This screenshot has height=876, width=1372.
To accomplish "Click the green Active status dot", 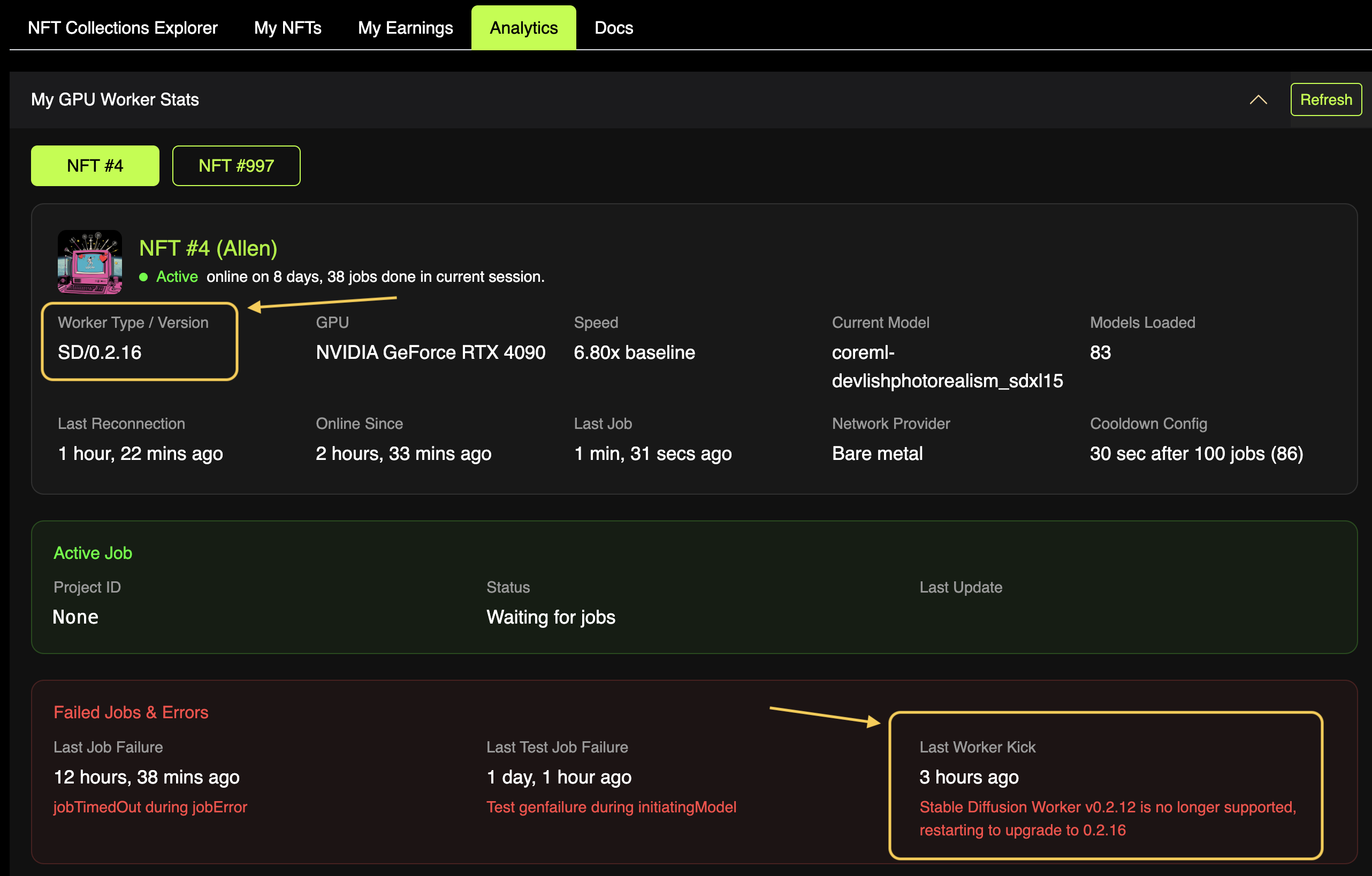I will click(143, 277).
